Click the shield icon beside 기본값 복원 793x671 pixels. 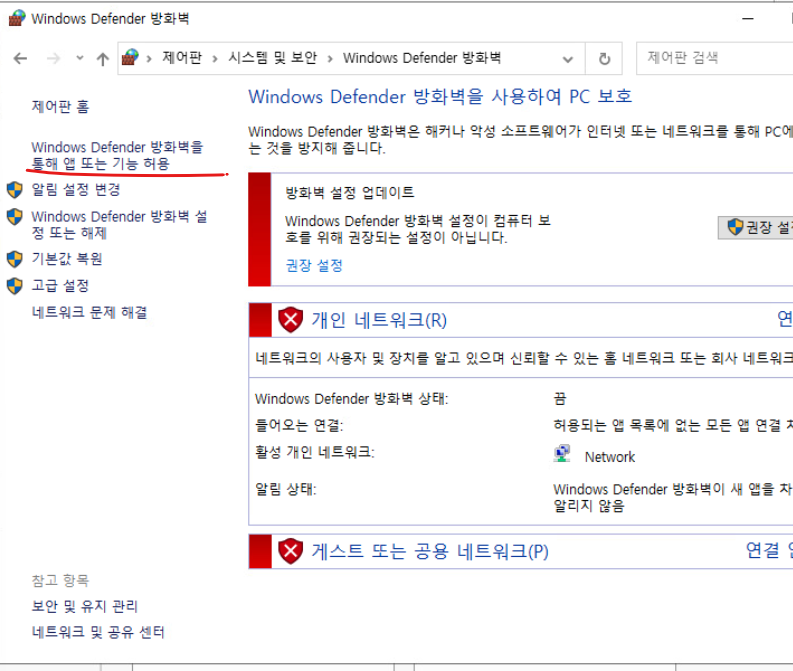click(15, 259)
